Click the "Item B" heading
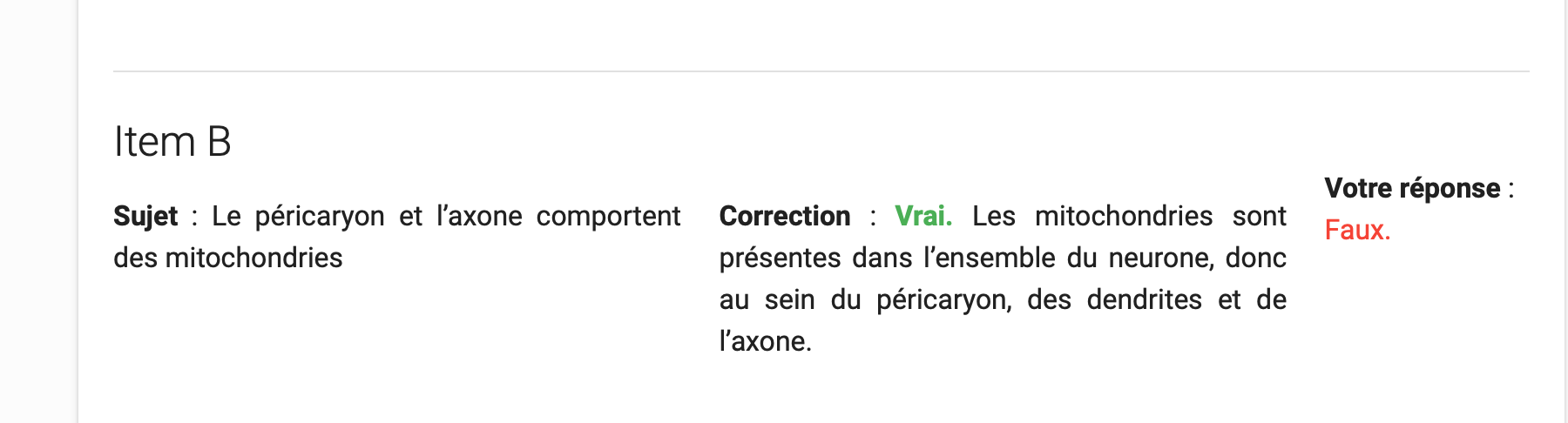1568x423 pixels. [x=172, y=141]
